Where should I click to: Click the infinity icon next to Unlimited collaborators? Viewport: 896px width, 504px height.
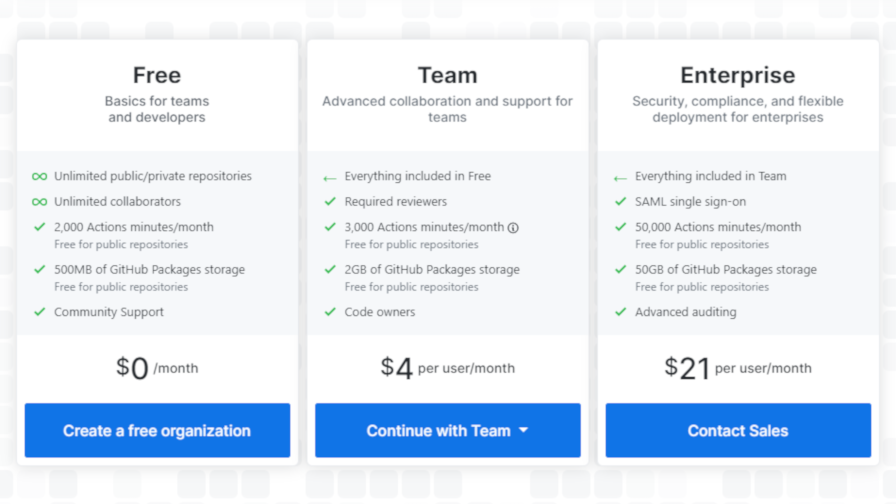click(x=39, y=202)
